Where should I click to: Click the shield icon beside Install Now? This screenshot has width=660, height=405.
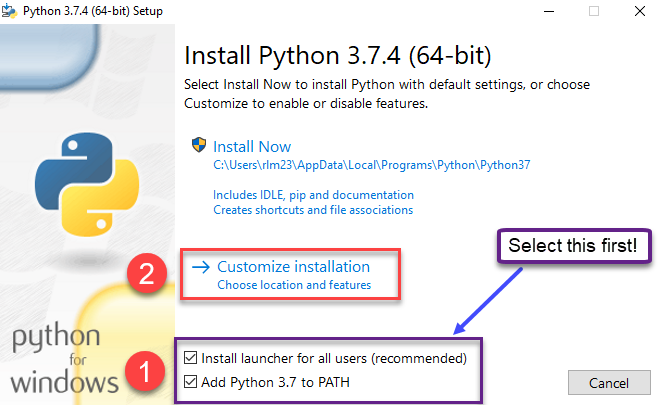[199, 146]
